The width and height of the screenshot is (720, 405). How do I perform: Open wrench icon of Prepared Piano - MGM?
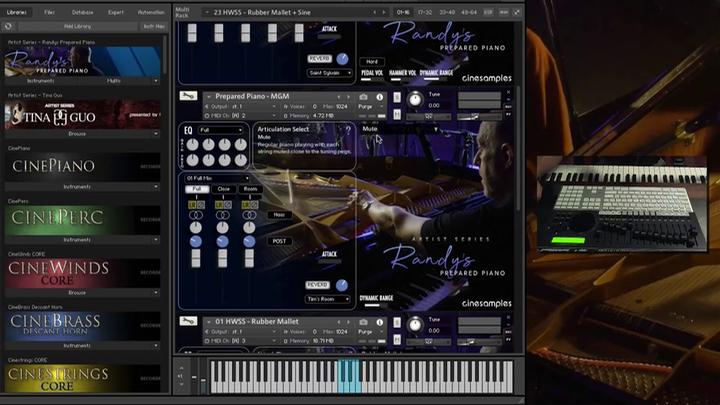[188, 96]
